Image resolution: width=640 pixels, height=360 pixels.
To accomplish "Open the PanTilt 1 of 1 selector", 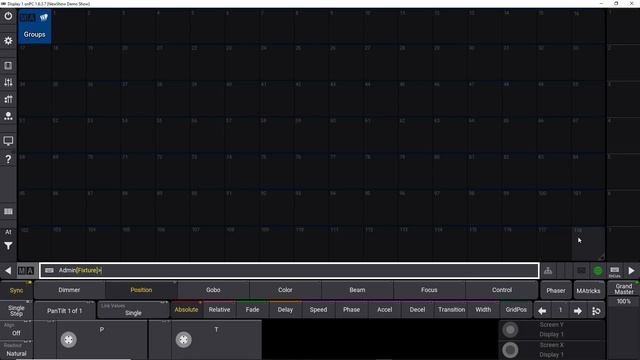I will (64, 311).
